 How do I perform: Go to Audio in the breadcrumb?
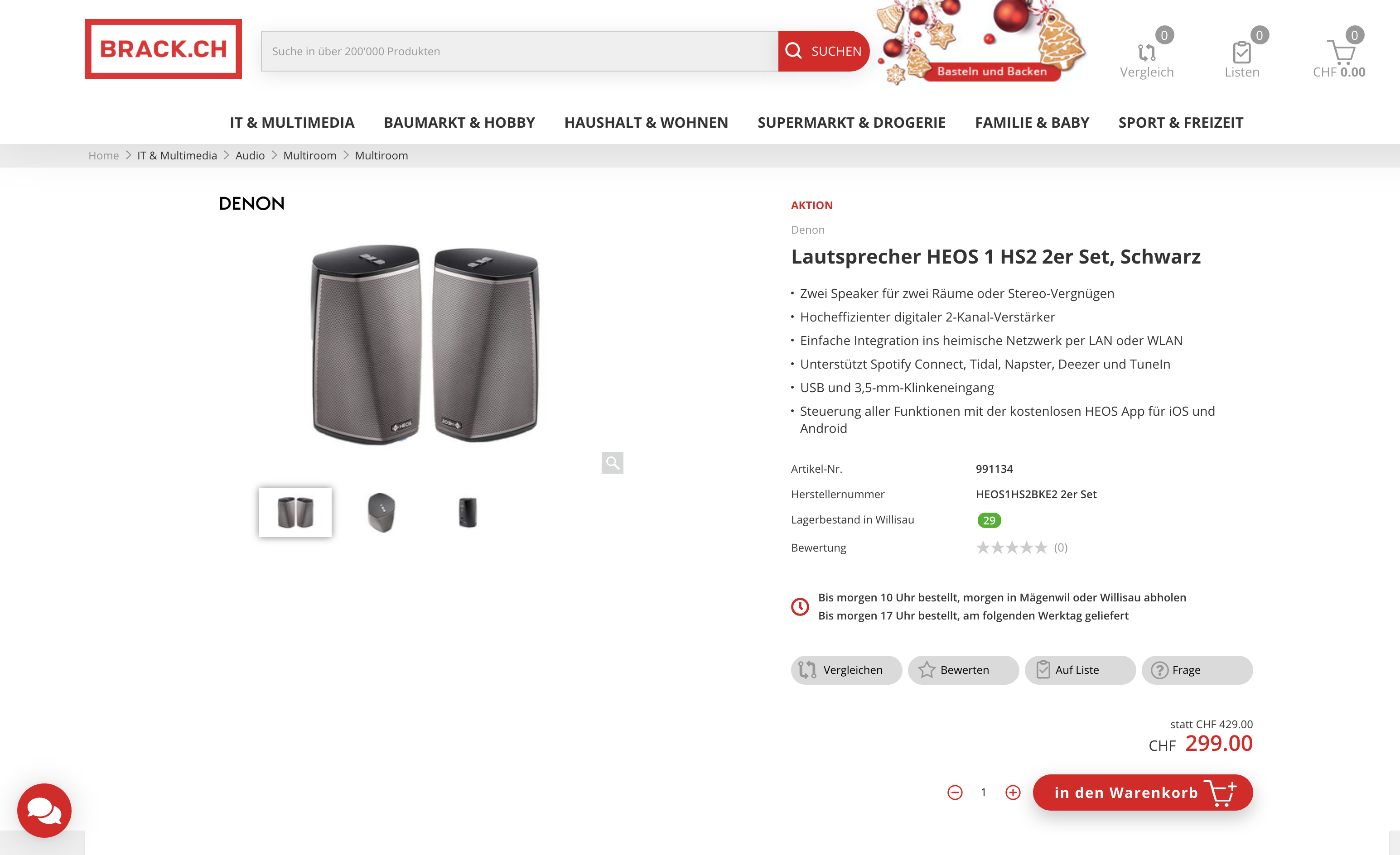pyautogui.click(x=250, y=156)
